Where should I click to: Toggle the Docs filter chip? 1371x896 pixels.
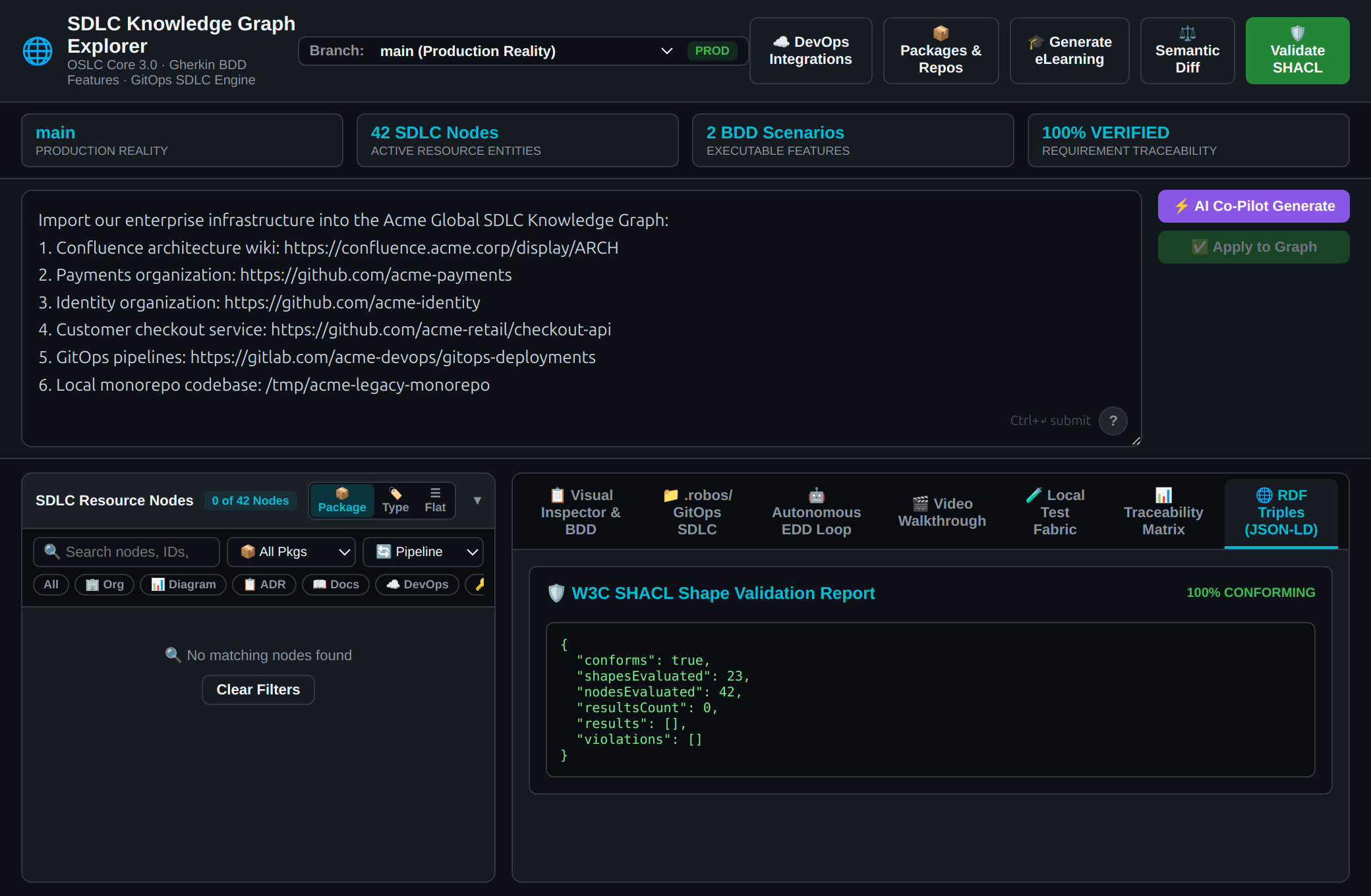click(x=335, y=584)
